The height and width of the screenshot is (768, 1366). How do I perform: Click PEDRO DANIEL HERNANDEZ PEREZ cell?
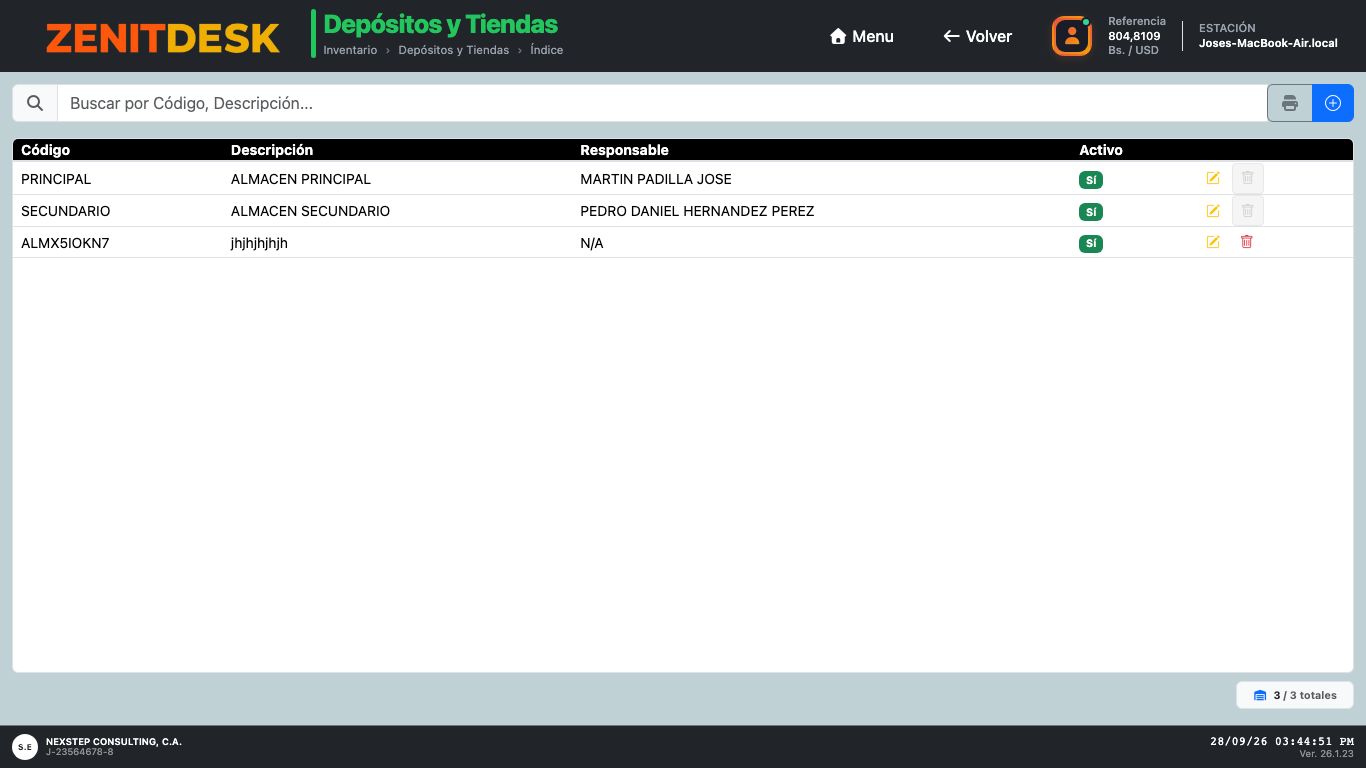pos(697,211)
